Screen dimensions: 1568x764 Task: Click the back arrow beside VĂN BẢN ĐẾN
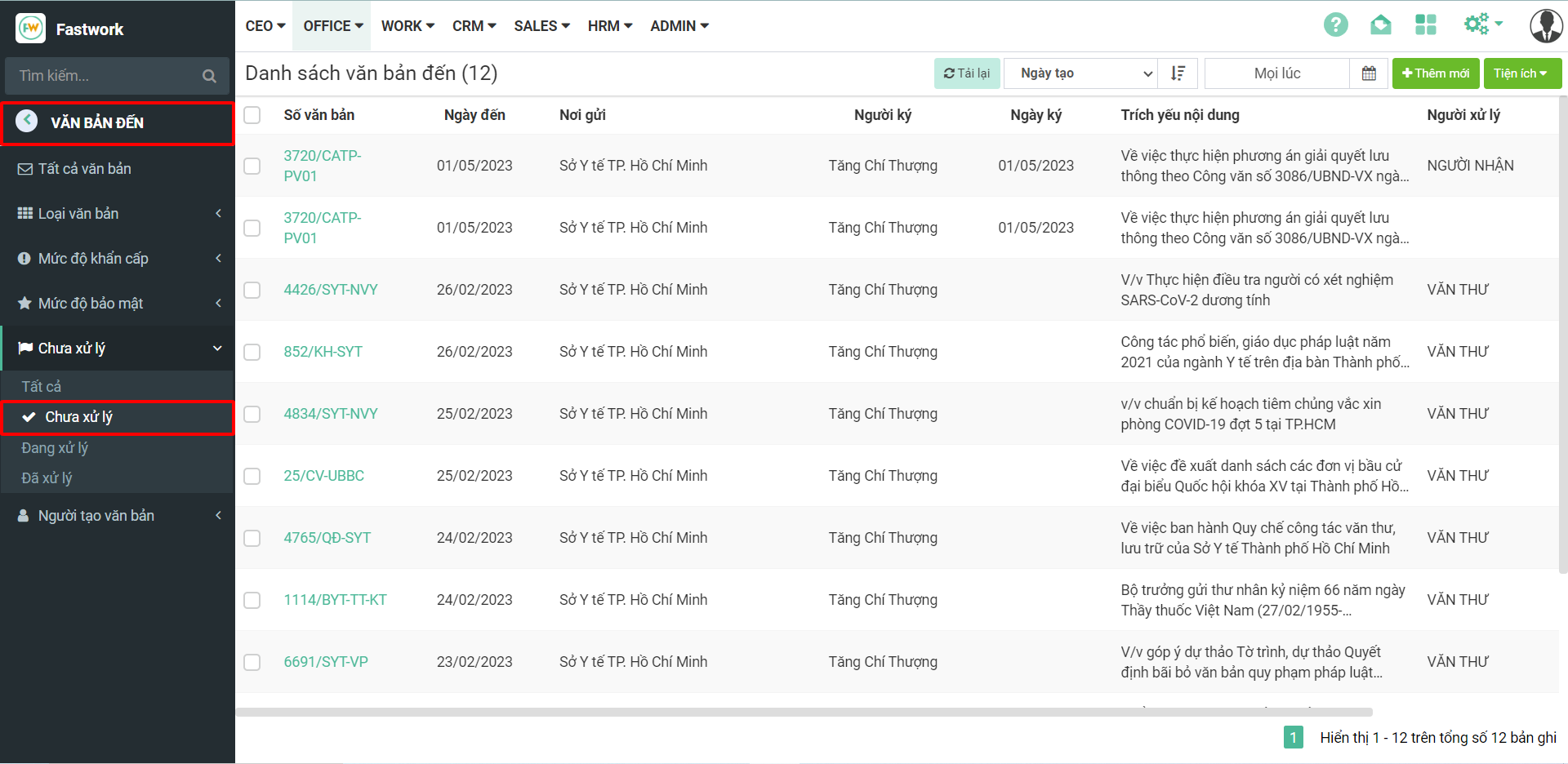click(27, 122)
